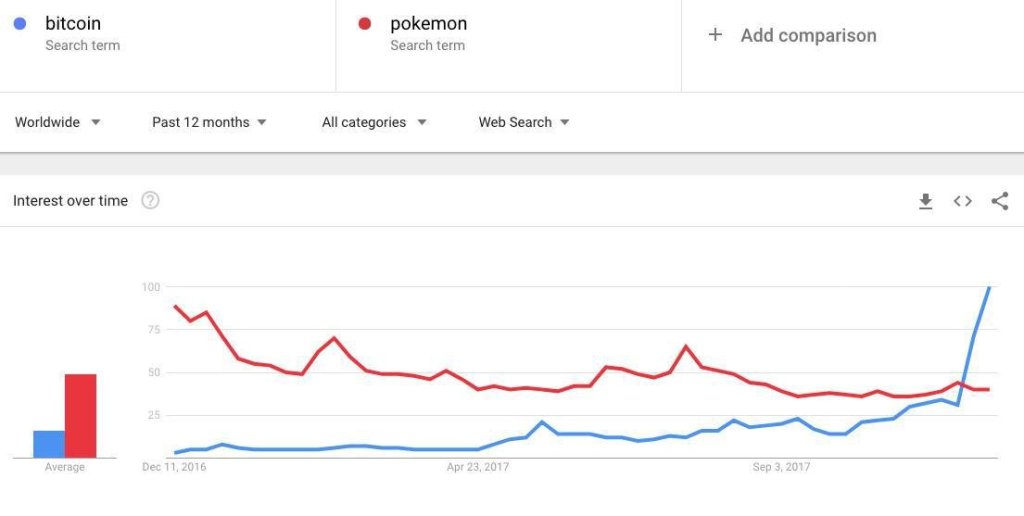
Task: Open help for Interest over time
Action: 150,201
